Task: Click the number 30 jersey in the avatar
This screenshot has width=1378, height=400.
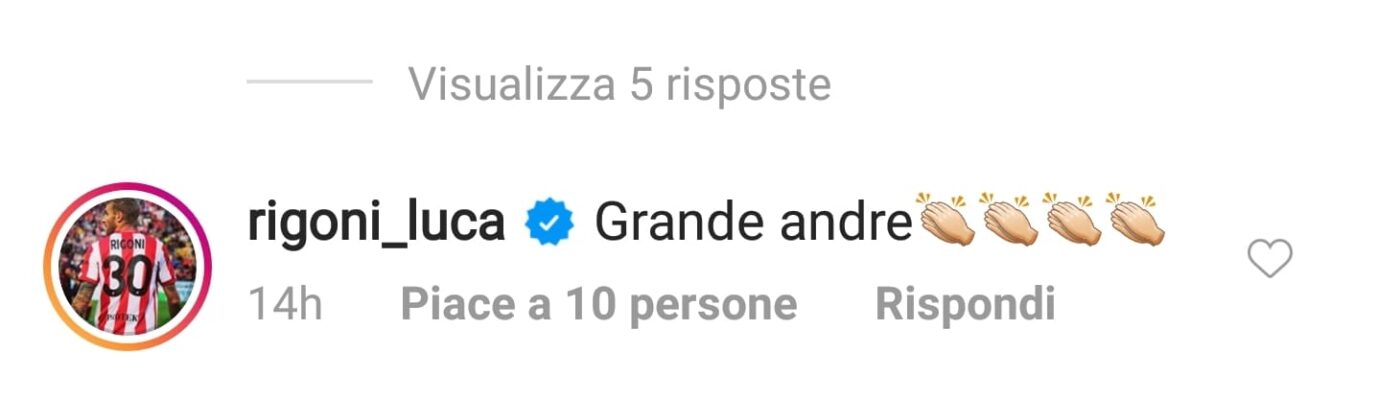Action: (128, 277)
